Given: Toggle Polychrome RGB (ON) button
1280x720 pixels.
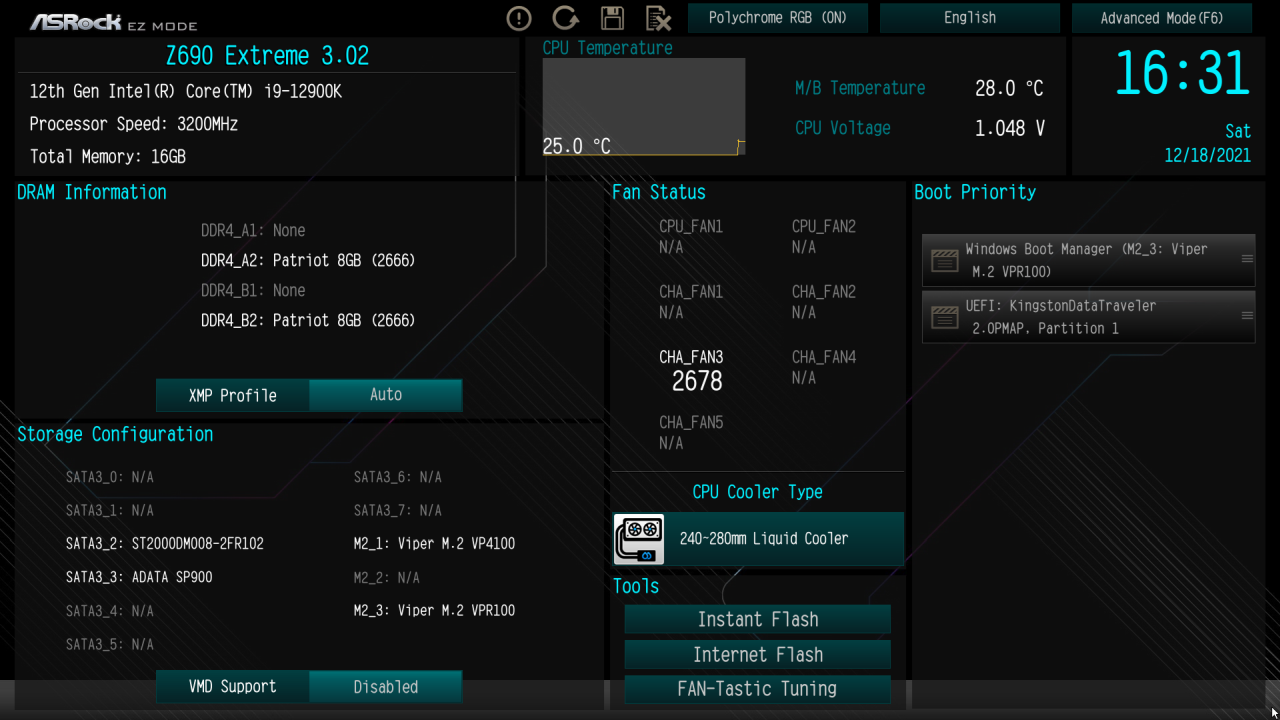Looking at the screenshot, I should (x=777, y=18).
